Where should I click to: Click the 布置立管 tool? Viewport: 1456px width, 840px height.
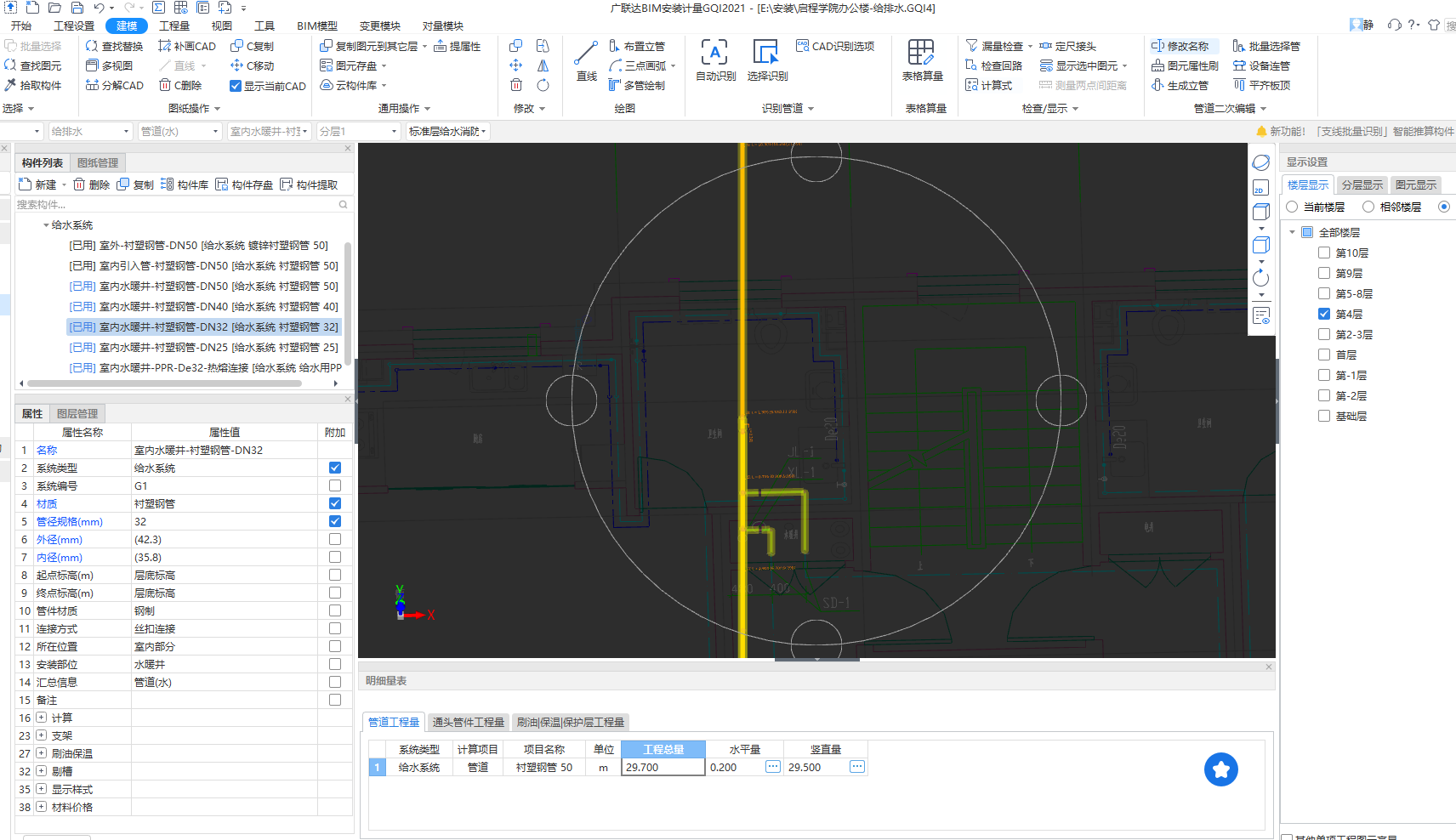[637, 46]
